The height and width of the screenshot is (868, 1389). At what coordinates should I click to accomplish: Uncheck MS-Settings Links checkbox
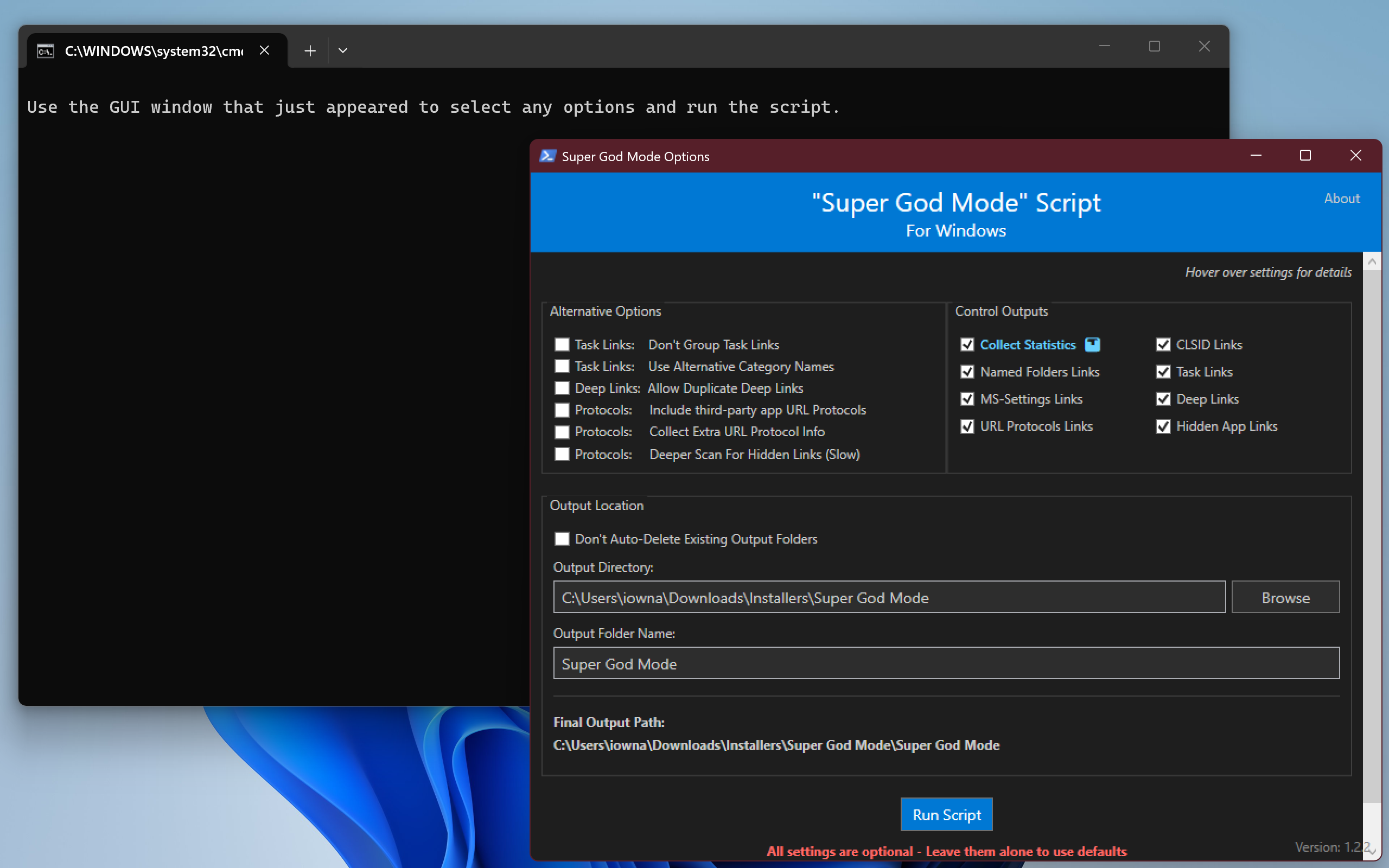[x=967, y=398]
